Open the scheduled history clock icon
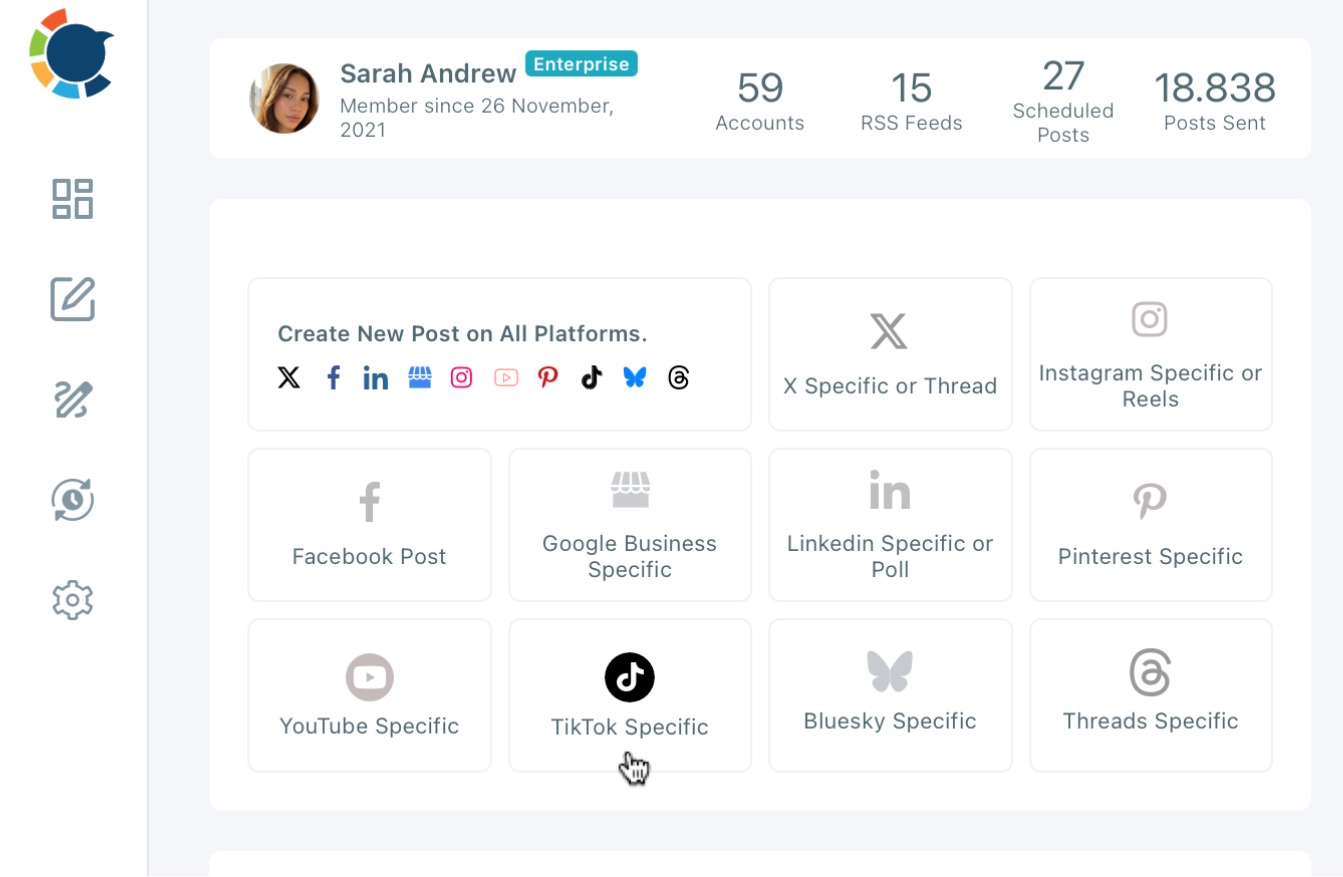 click(x=72, y=499)
